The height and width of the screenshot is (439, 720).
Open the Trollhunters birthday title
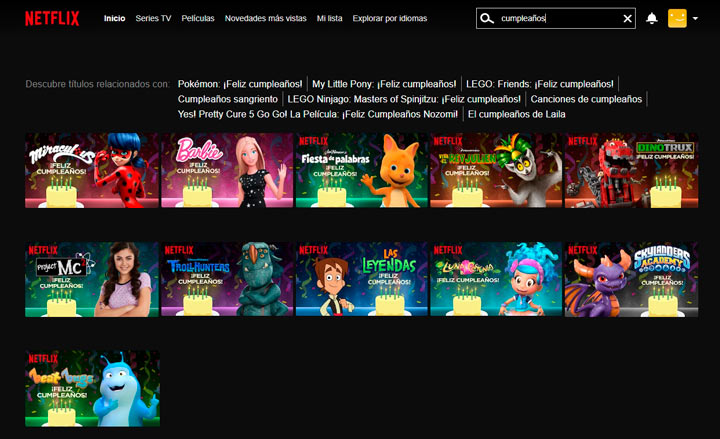click(227, 280)
